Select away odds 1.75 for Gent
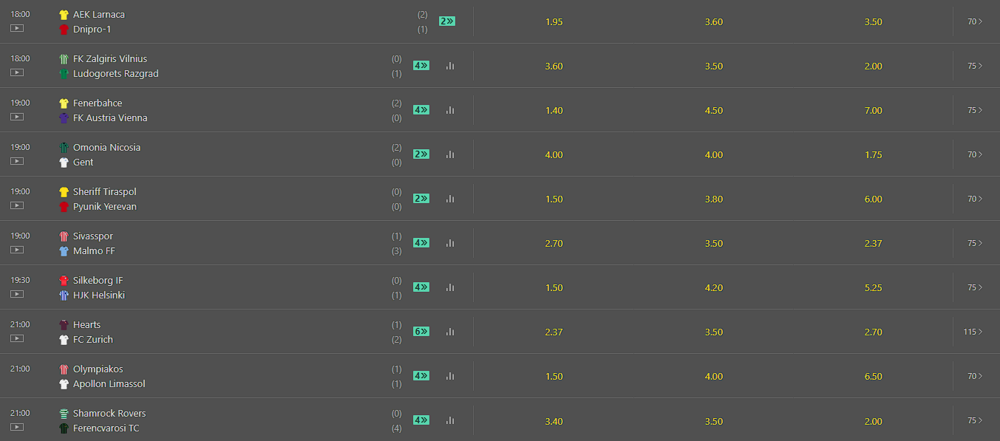 tap(873, 154)
